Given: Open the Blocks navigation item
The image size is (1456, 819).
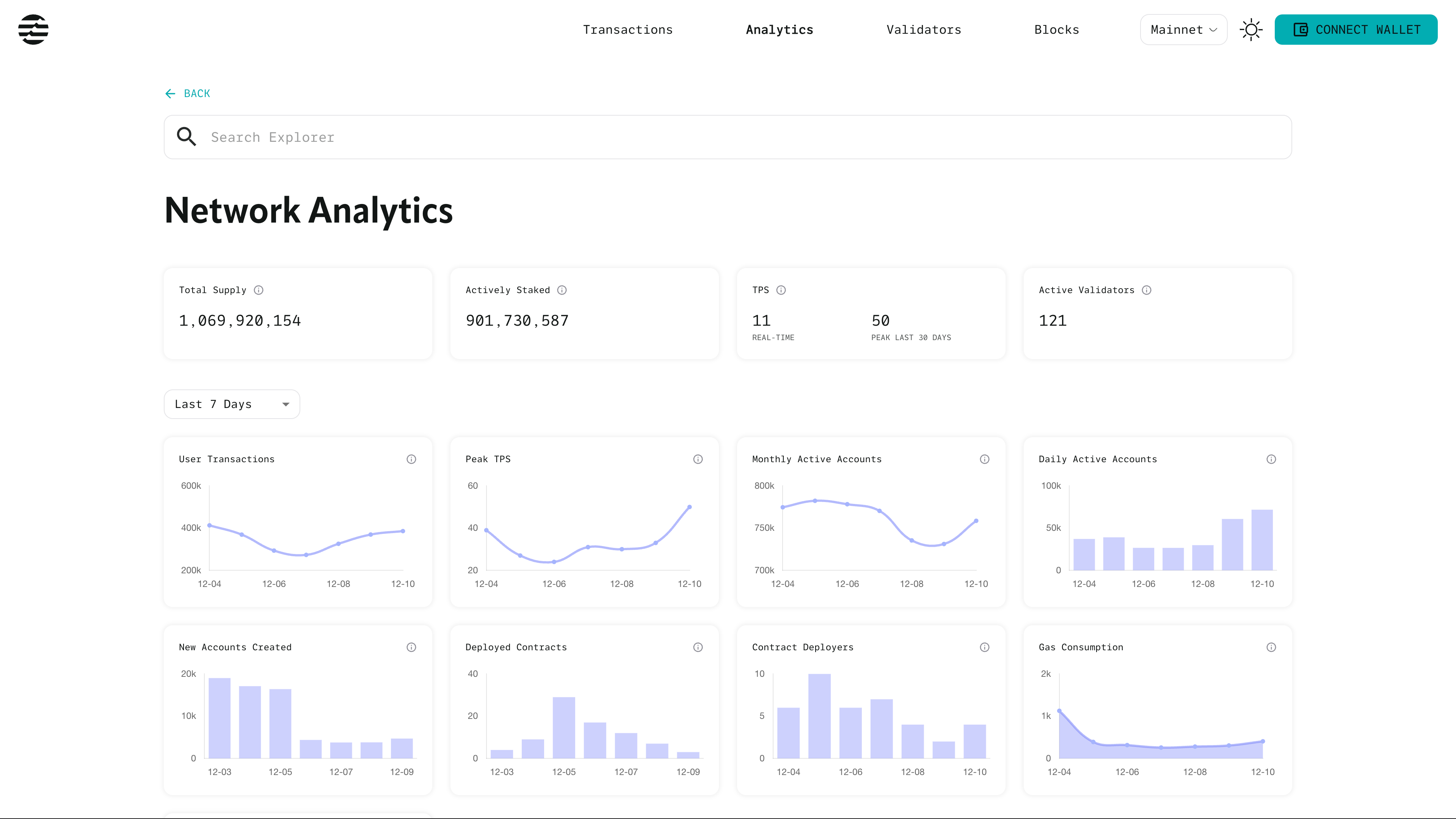Looking at the screenshot, I should 1056,30.
